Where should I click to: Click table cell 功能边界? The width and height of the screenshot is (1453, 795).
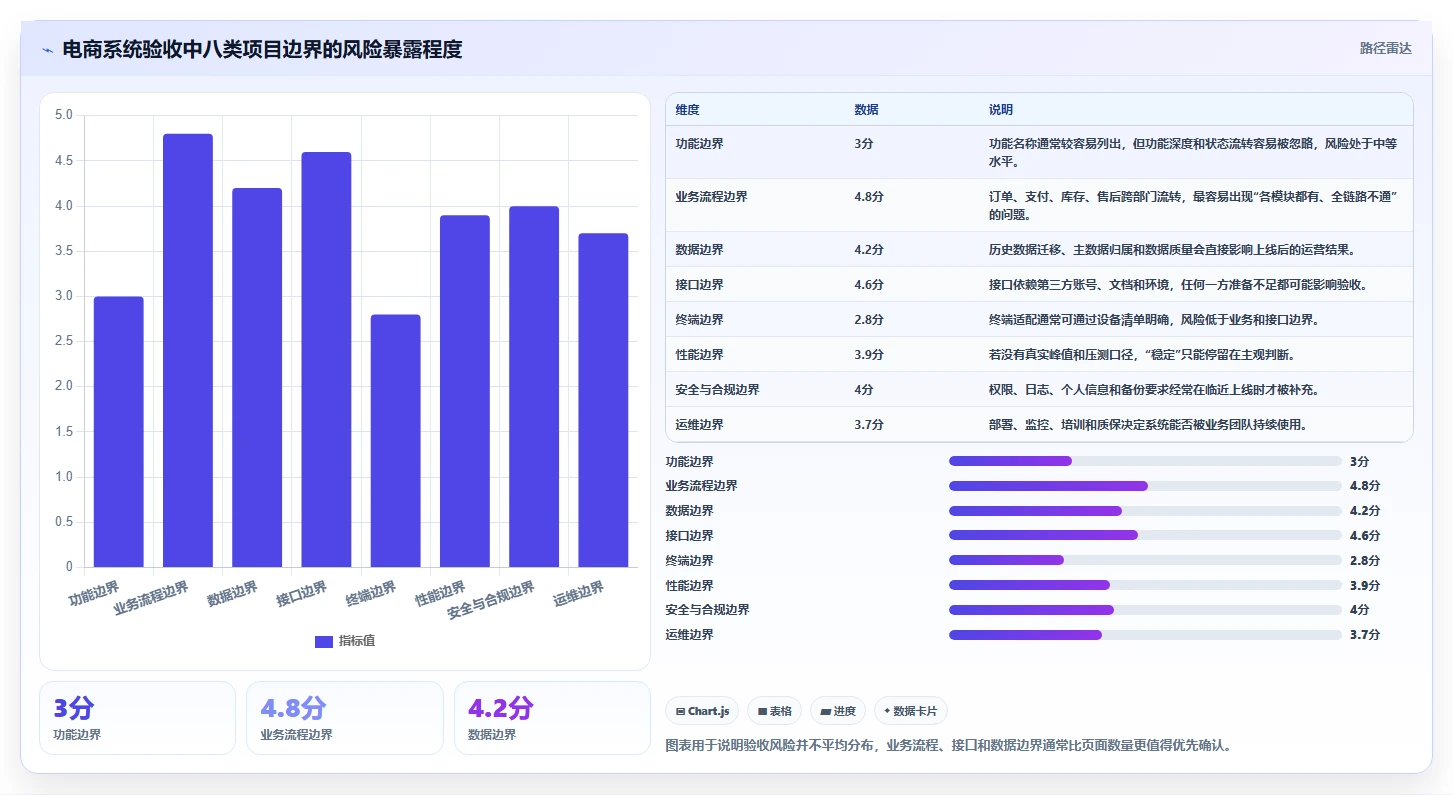700,144
